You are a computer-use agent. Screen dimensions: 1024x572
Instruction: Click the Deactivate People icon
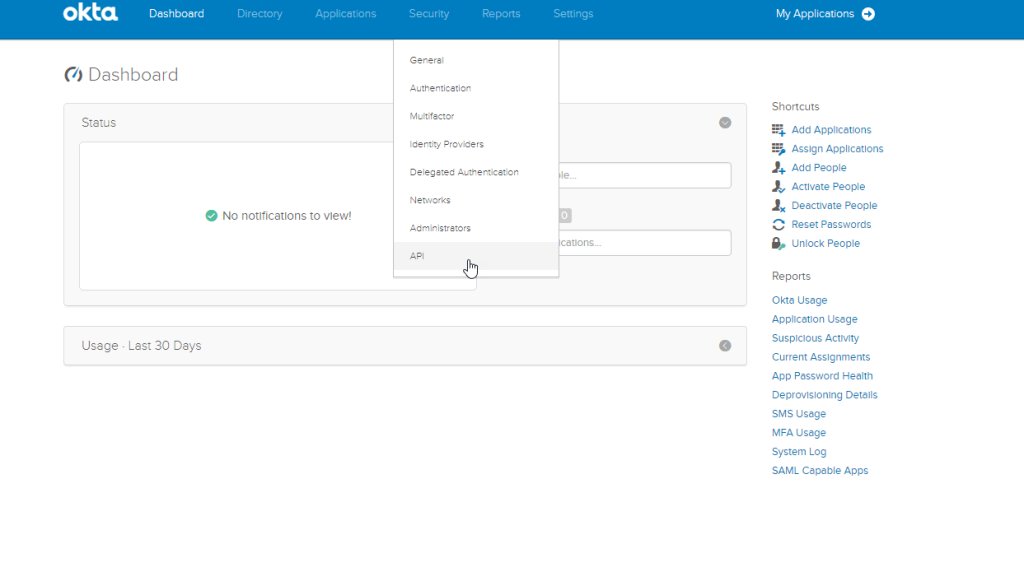click(778, 206)
